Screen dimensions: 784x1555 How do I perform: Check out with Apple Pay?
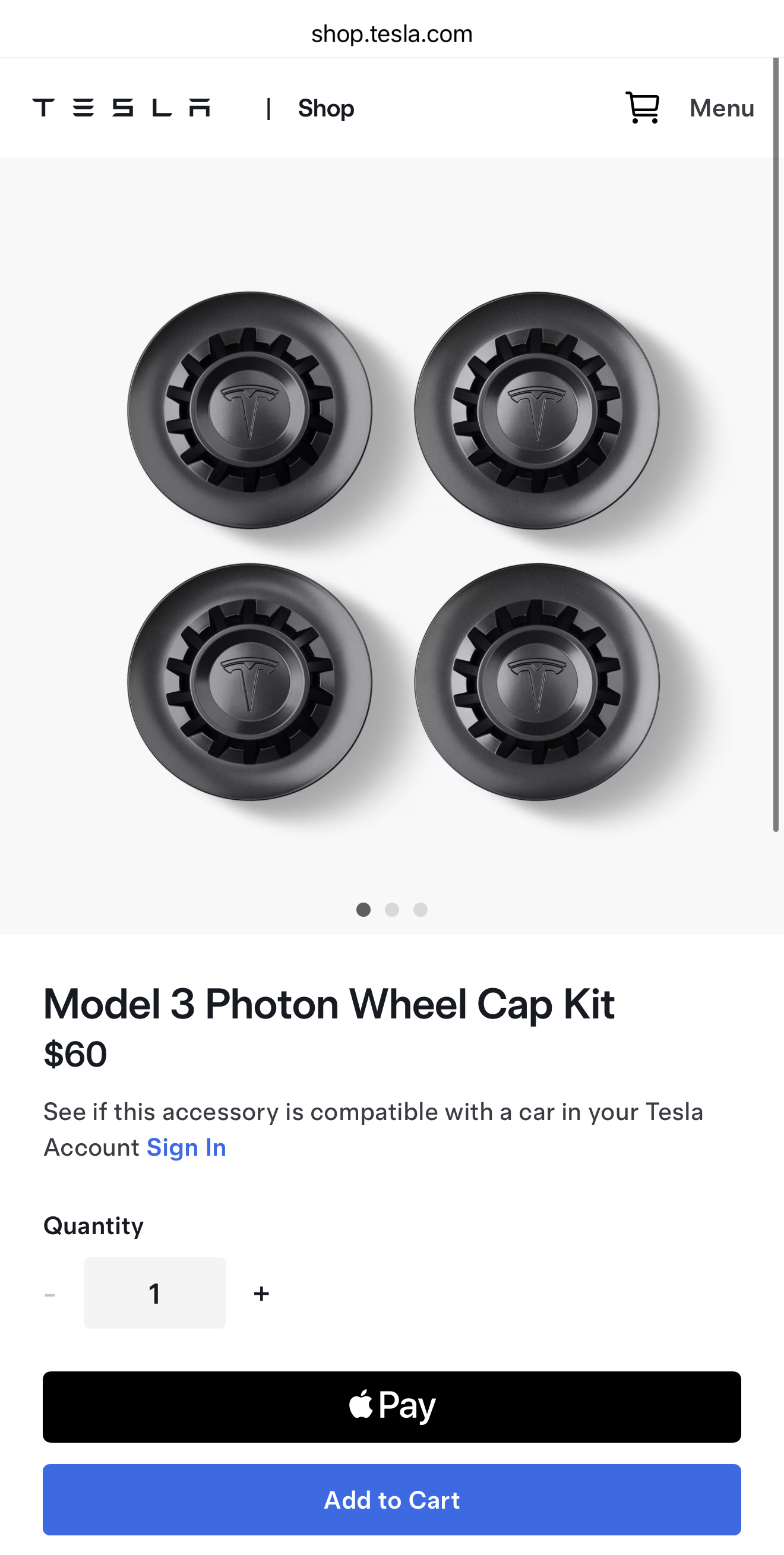tap(391, 1406)
